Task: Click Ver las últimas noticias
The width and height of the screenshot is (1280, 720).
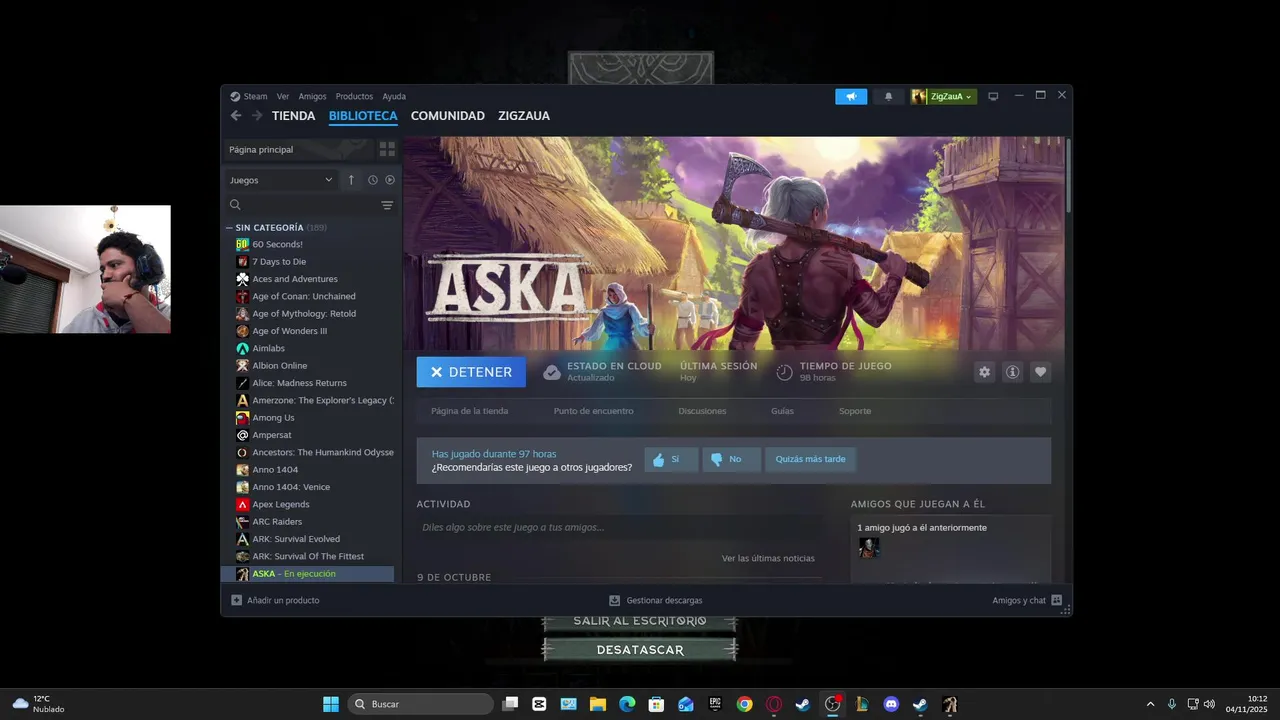Action: 768,558
